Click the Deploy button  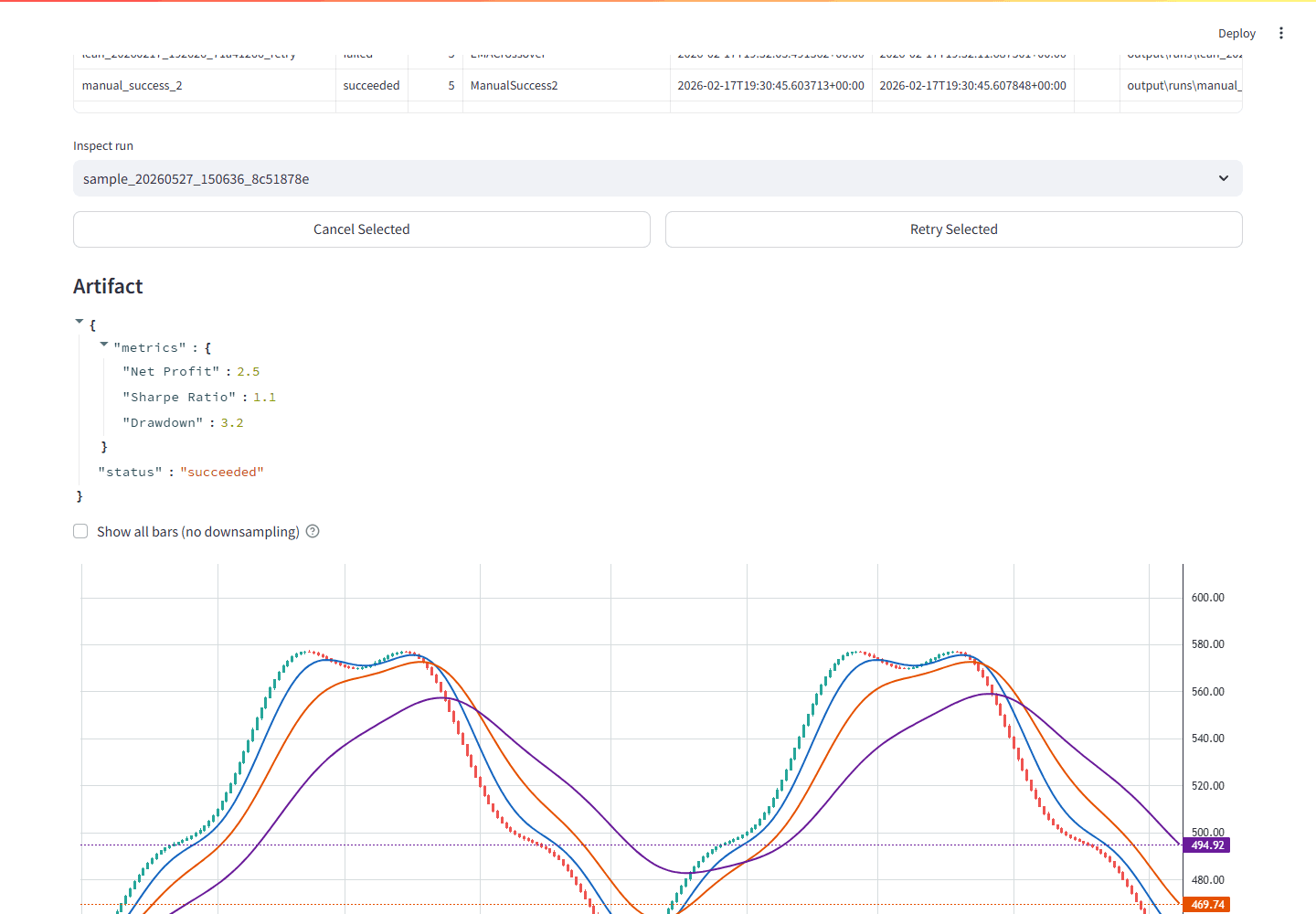(x=1236, y=33)
